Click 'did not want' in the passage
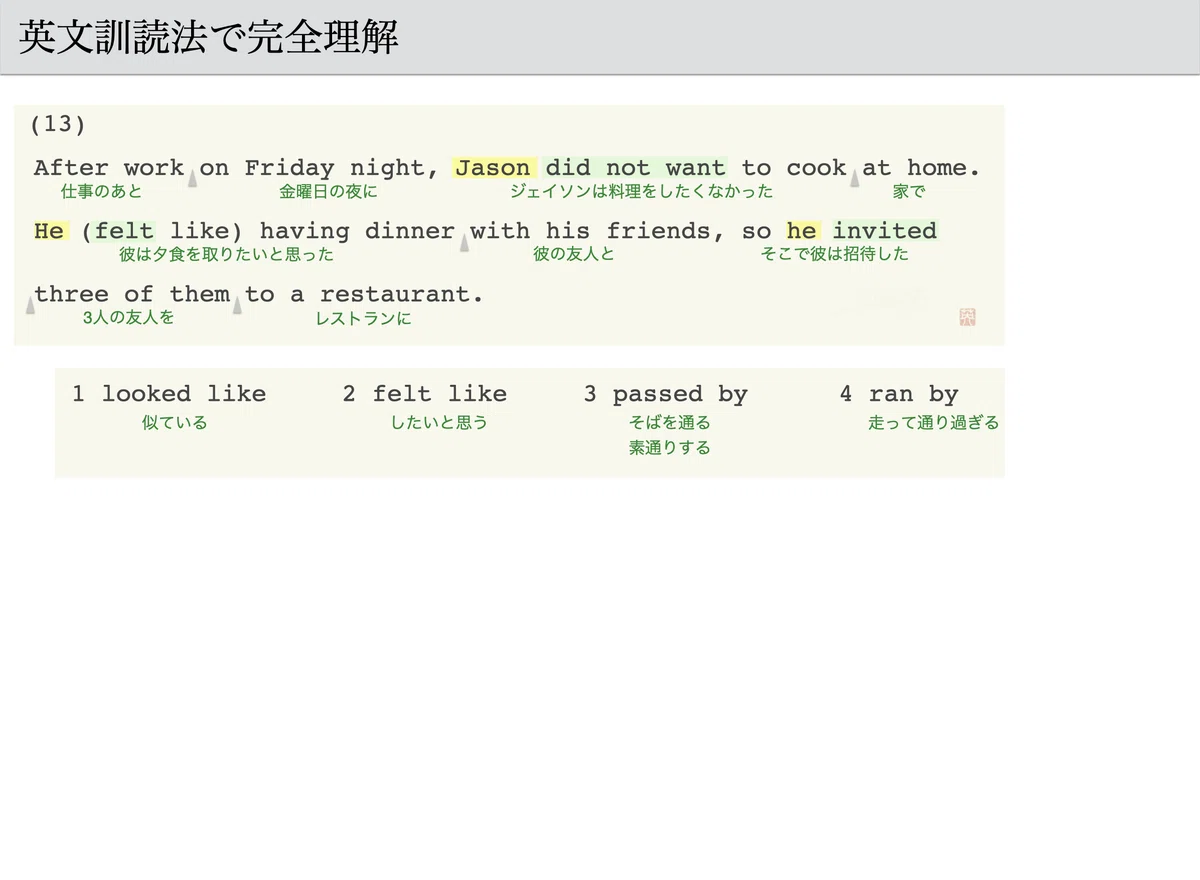 pyautogui.click(x=636, y=168)
